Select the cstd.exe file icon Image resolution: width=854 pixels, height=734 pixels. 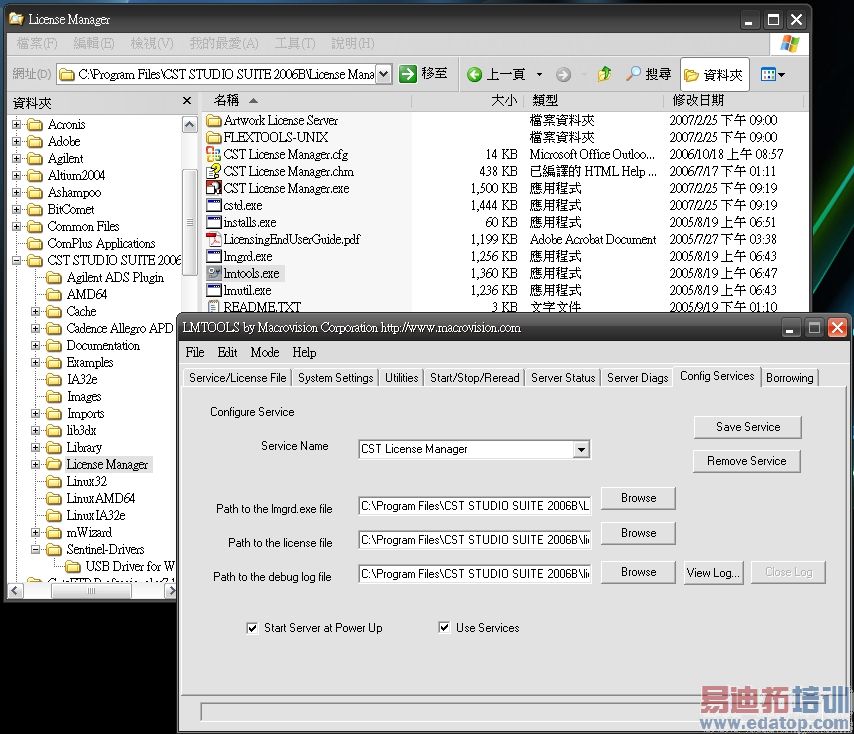pos(214,205)
